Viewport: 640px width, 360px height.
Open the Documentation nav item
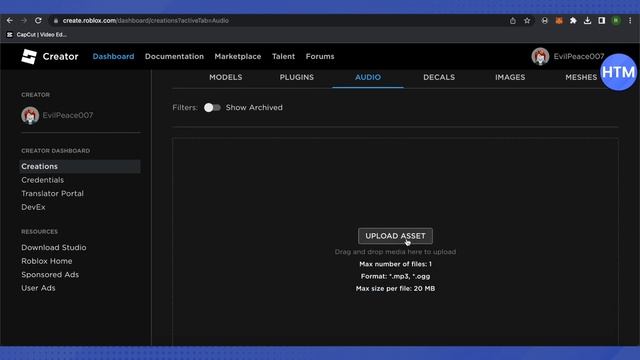coord(174,56)
